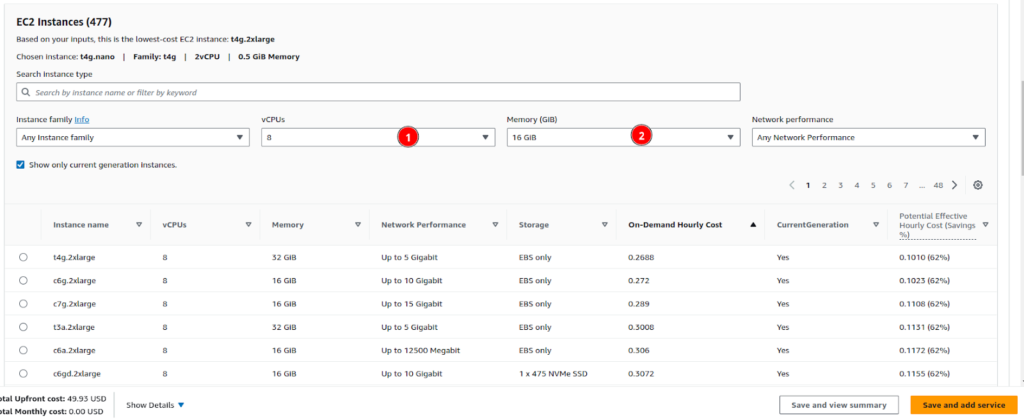The width and height of the screenshot is (1024, 420).
Task: Sort by Storage column arrow
Action: (605, 225)
